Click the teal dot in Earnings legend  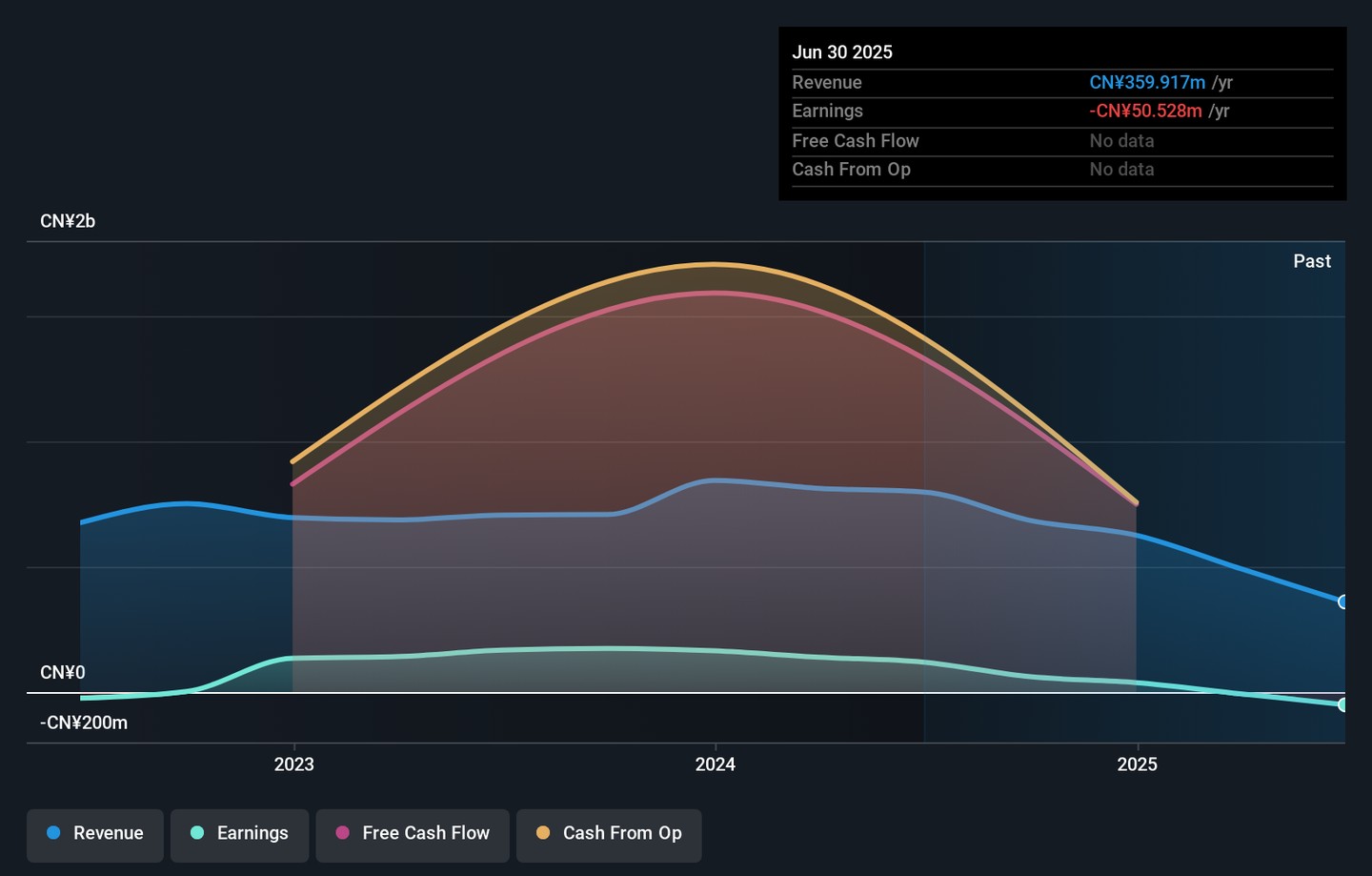[x=197, y=833]
